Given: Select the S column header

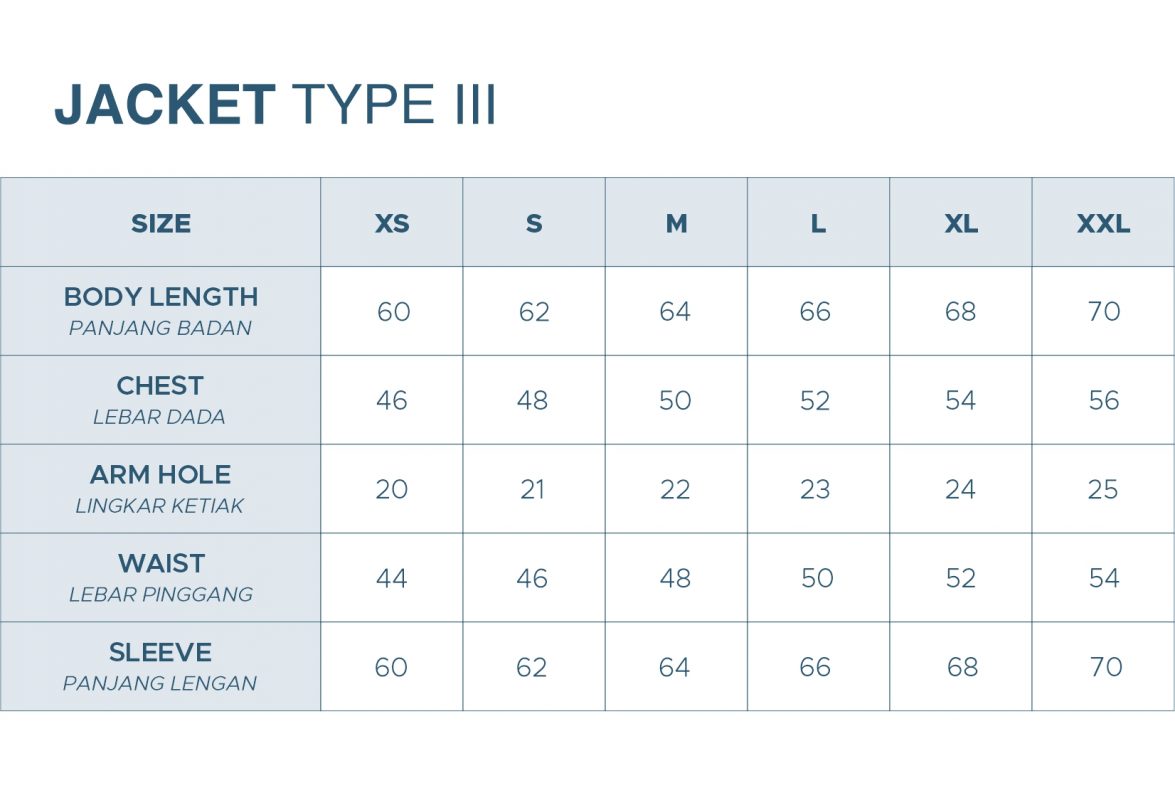Looking at the screenshot, I should coord(534,223).
